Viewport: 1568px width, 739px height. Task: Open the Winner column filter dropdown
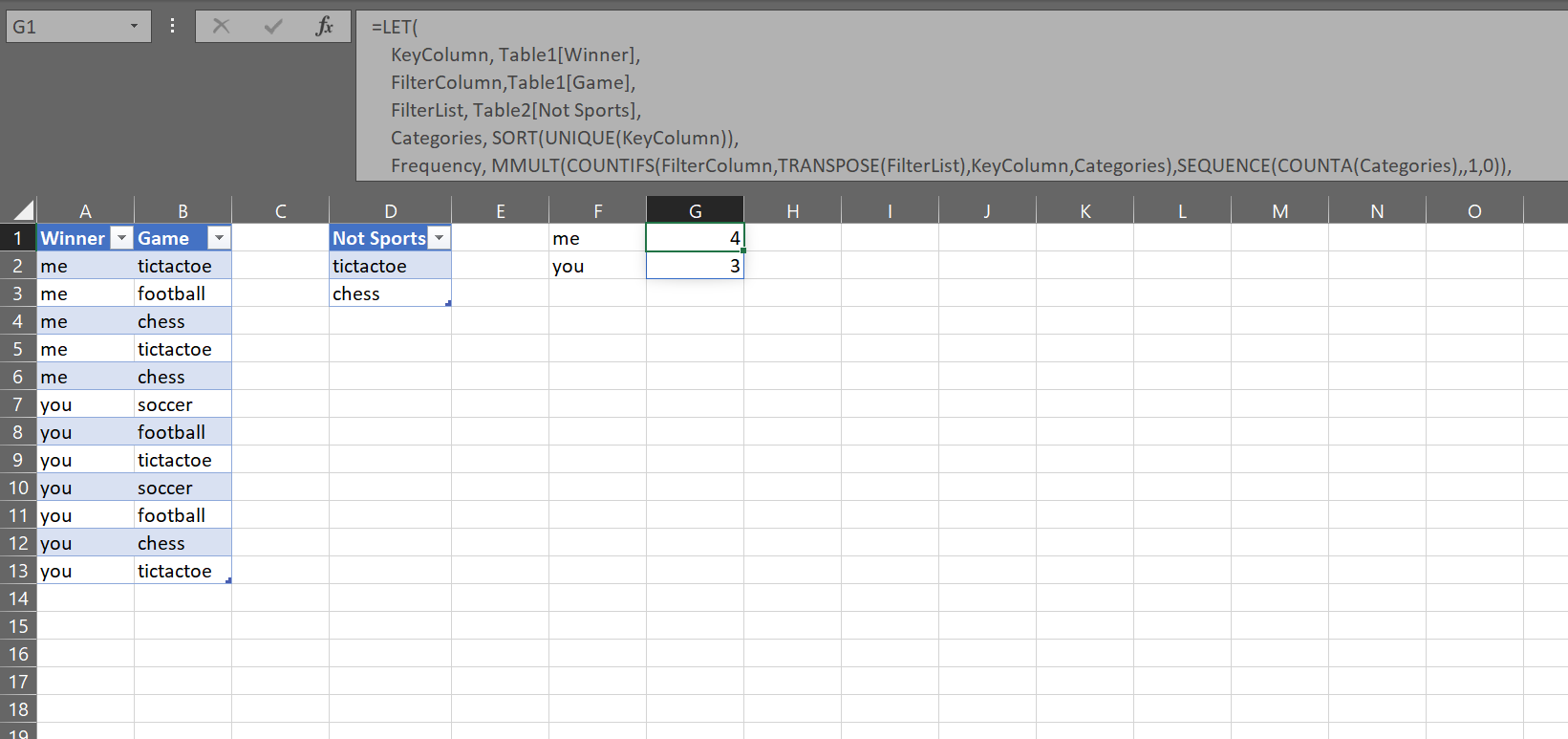pos(121,238)
